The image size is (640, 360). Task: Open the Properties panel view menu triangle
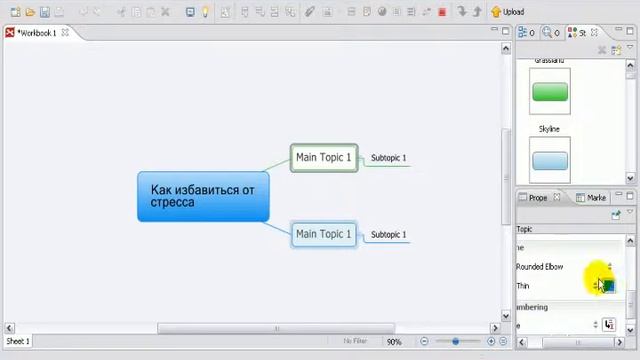(x=630, y=212)
